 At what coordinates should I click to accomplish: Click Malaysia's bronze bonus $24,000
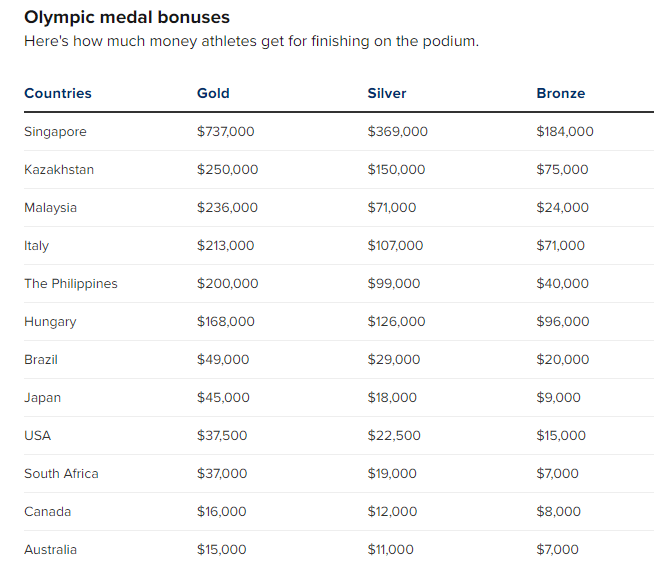[x=563, y=208]
